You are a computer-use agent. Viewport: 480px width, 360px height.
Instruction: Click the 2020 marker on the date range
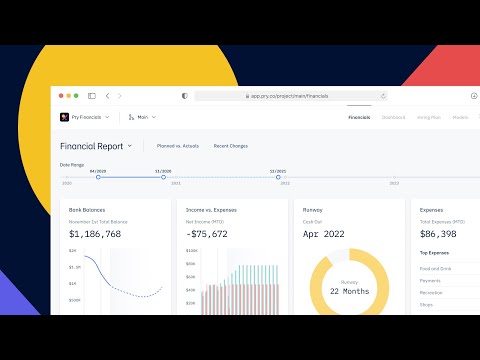(x=67, y=177)
